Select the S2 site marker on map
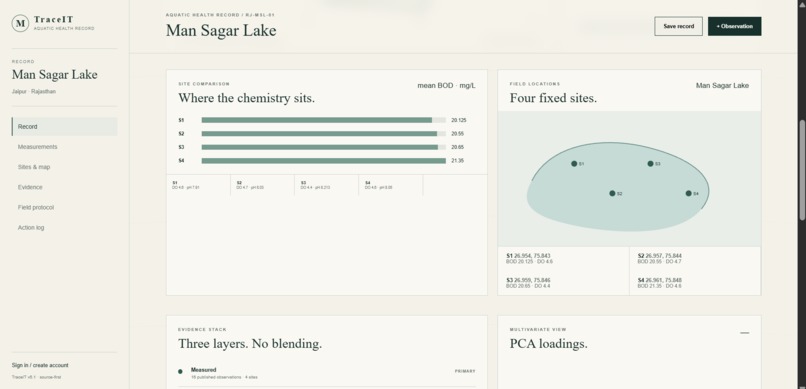806x389 pixels. [x=612, y=193]
